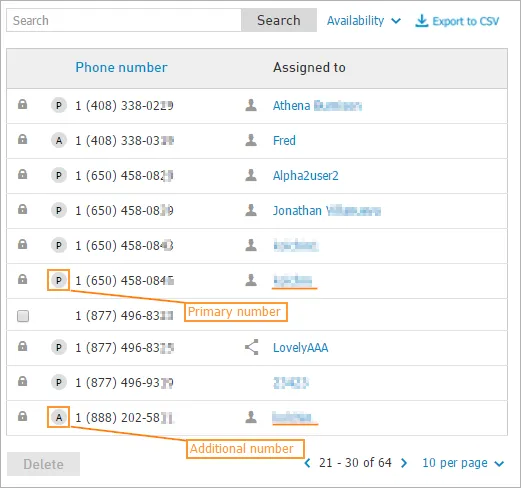This screenshot has height=488, width=521.
Task: Click the Export to CSV download icon
Action: (x=422, y=21)
